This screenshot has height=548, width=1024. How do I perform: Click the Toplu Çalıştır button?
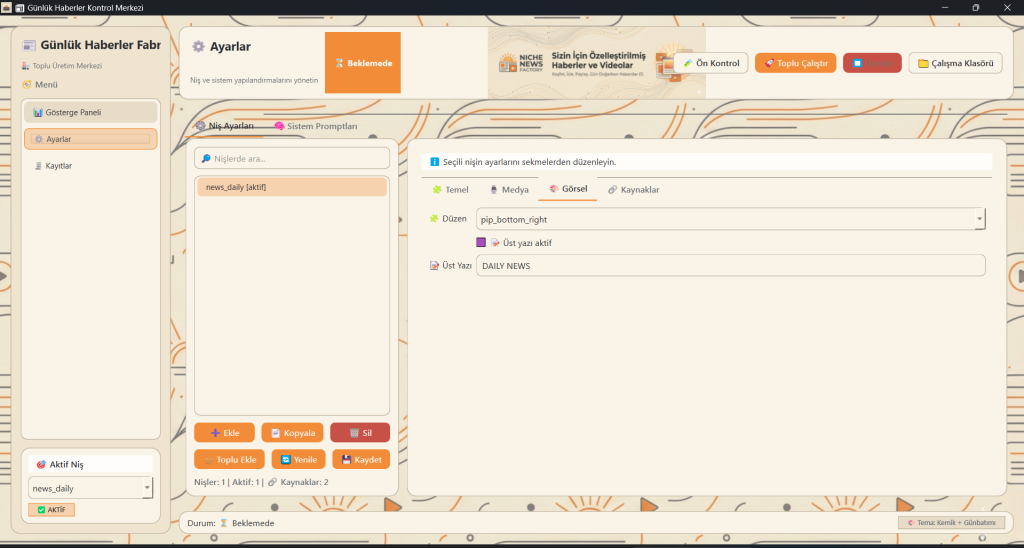(795, 63)
